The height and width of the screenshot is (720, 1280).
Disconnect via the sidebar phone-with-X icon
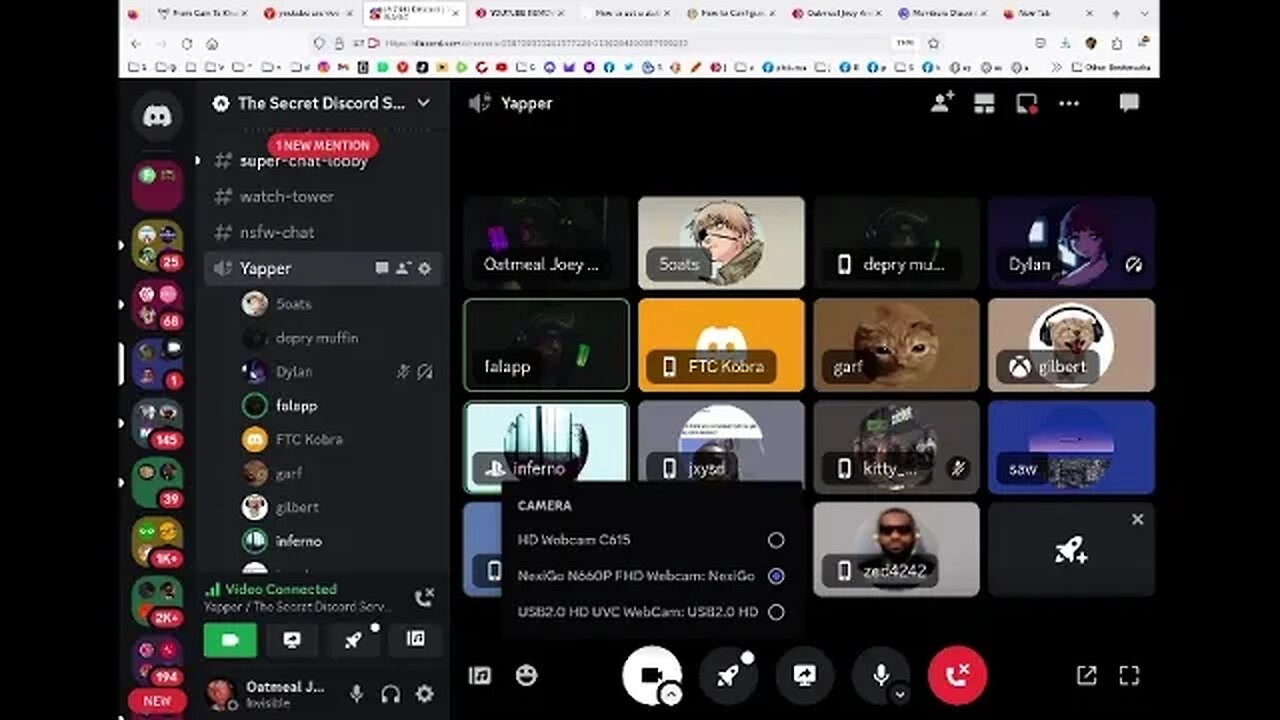(424, 598)
